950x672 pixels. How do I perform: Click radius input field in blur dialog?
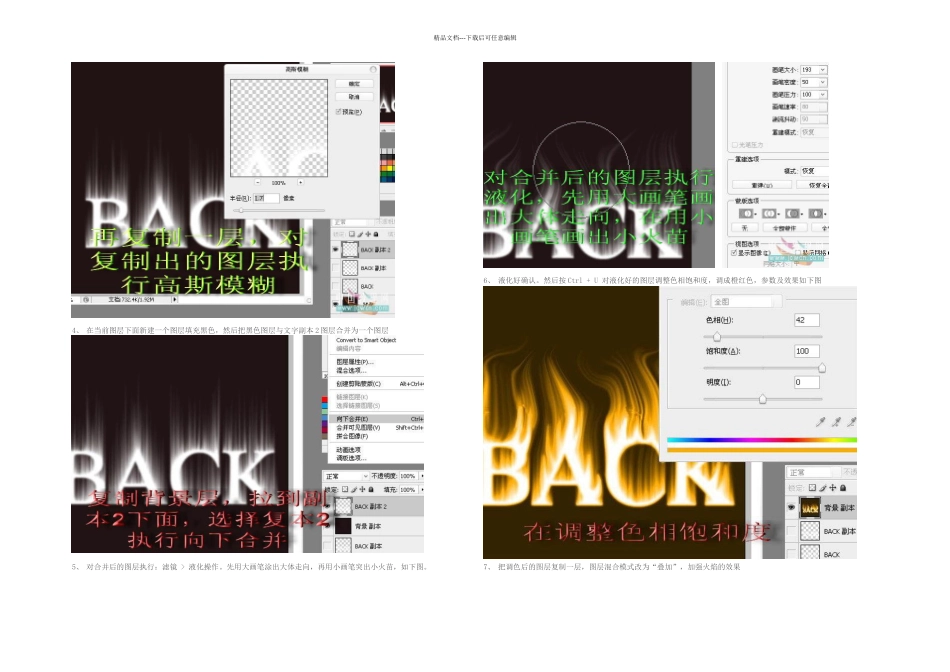click(x=266, y=198)
